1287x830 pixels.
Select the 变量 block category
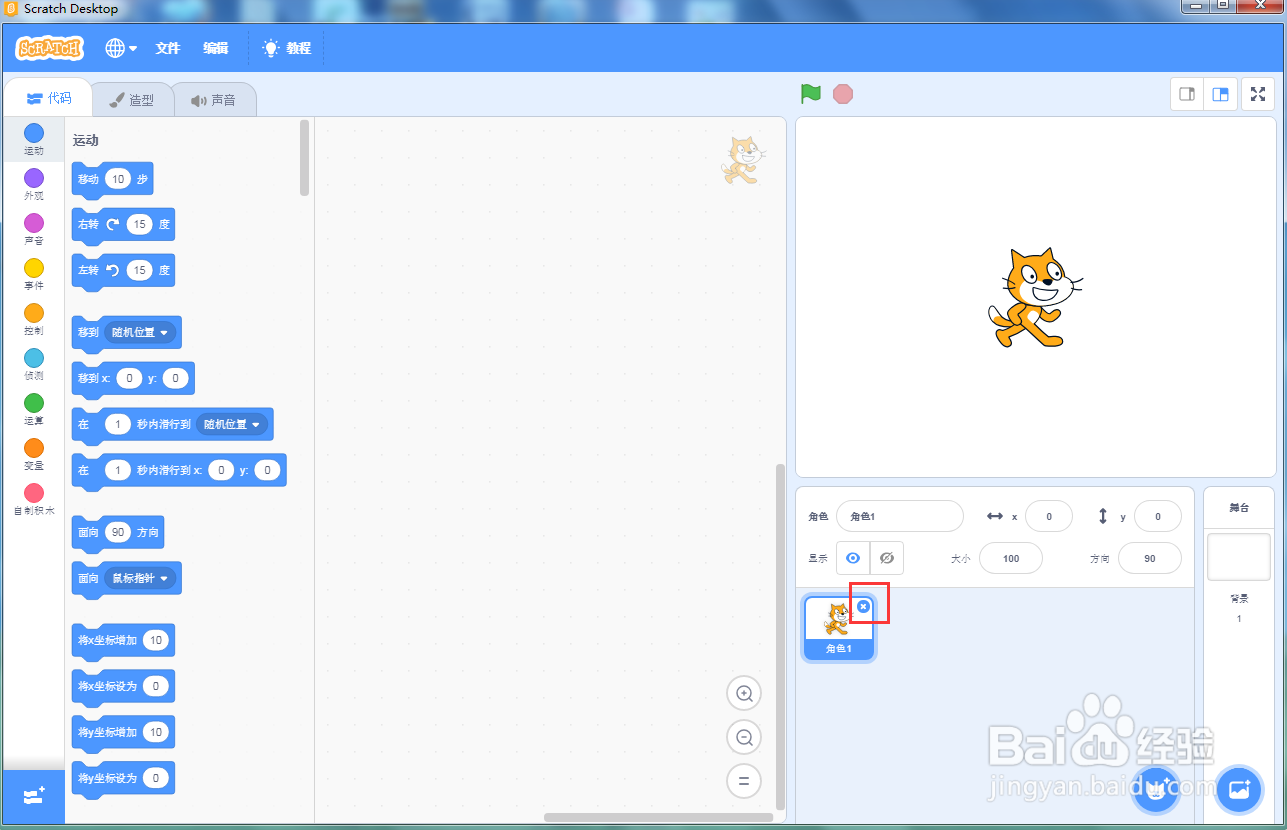(x=34, y=454)
